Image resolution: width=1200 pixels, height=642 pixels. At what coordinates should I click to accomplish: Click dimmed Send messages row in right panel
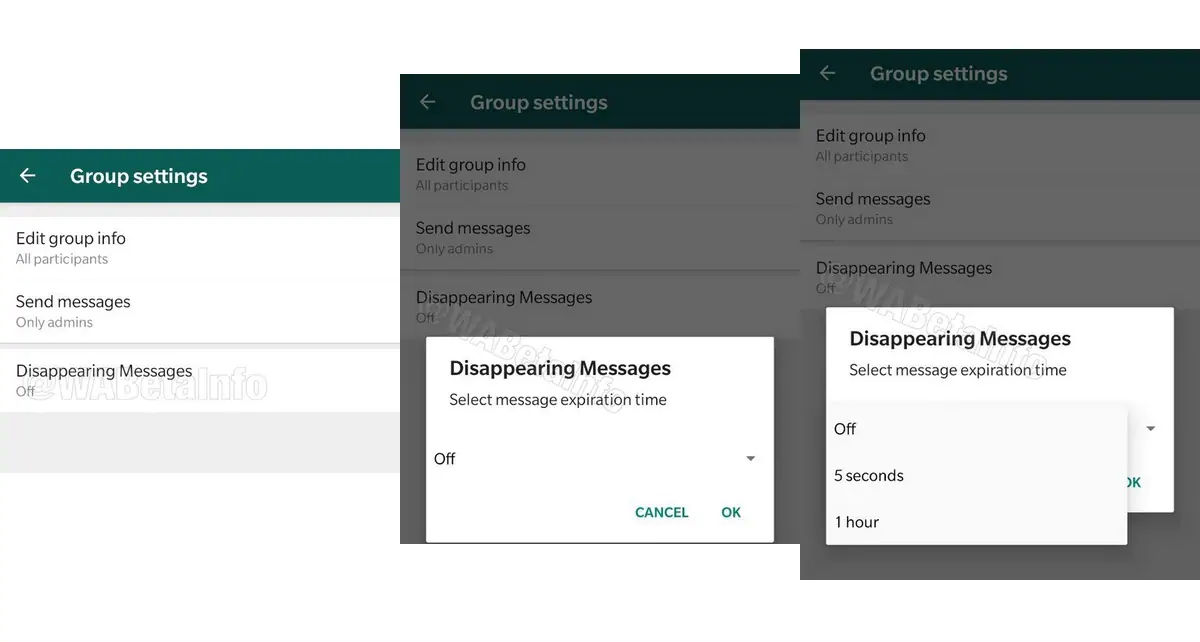coord(873,208)
